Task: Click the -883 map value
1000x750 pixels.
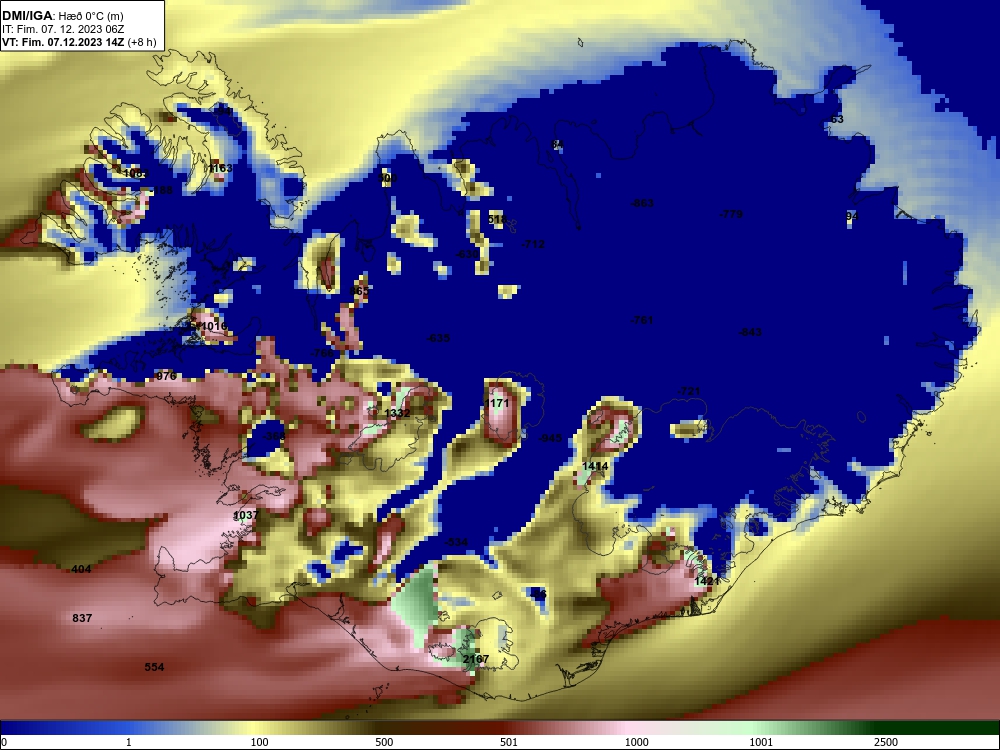Action: 642,203
